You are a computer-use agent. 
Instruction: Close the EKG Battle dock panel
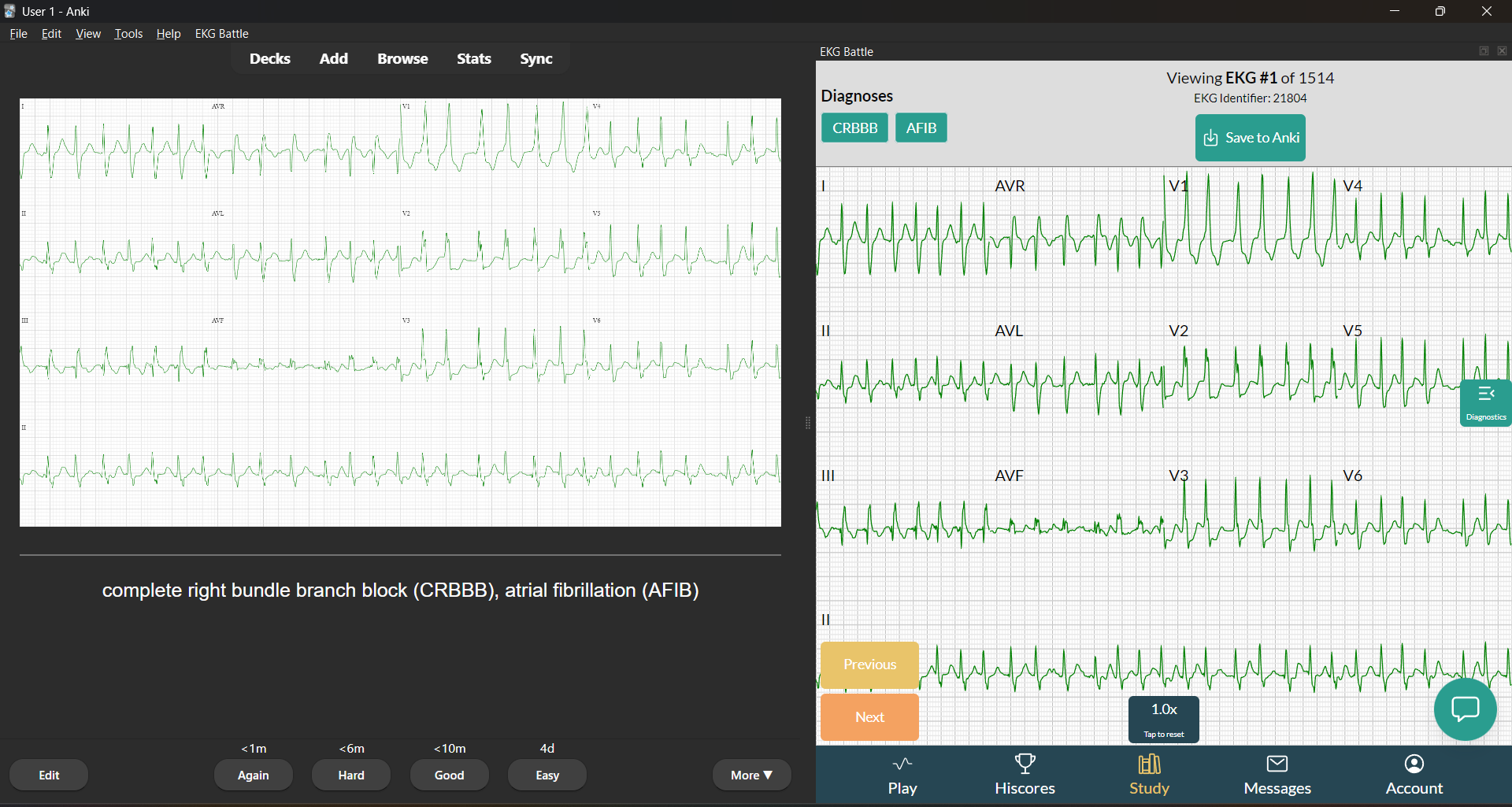click(1502, 51)
